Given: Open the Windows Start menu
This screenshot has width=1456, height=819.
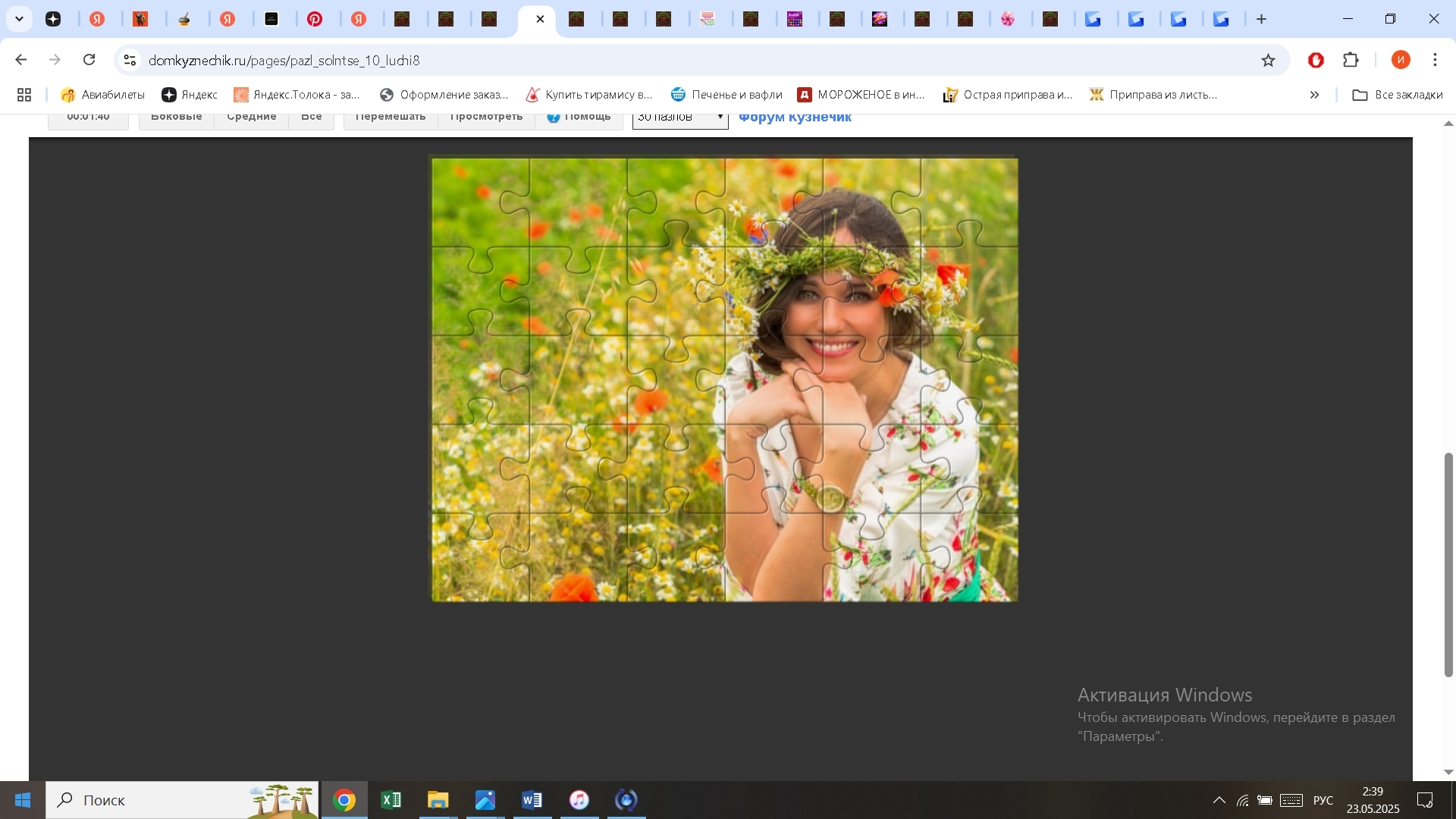Looking at the screenshot, I should (x=23, y=800).
